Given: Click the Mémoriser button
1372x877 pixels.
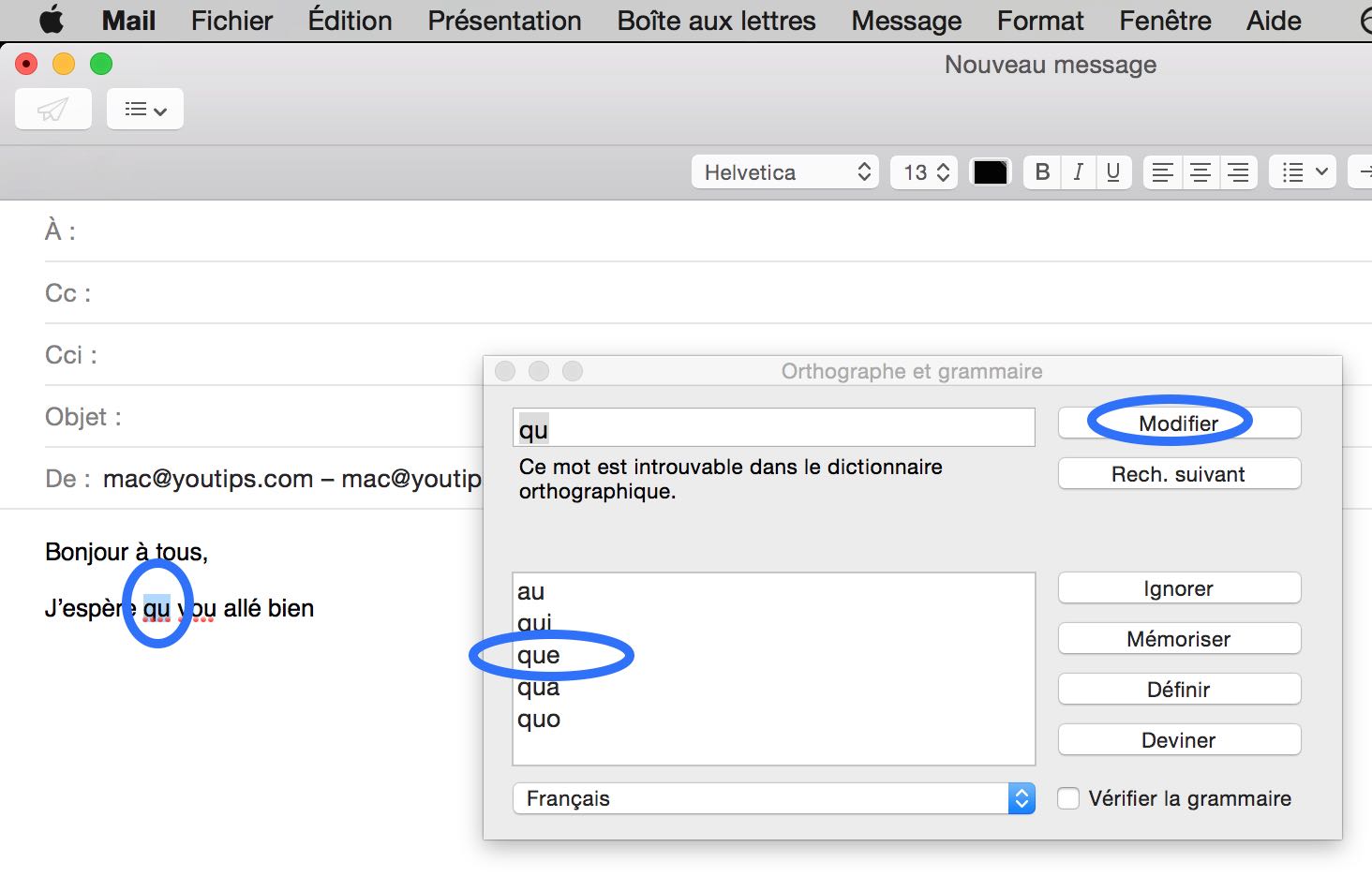Looking at the screenshot, I should 1179,639.
